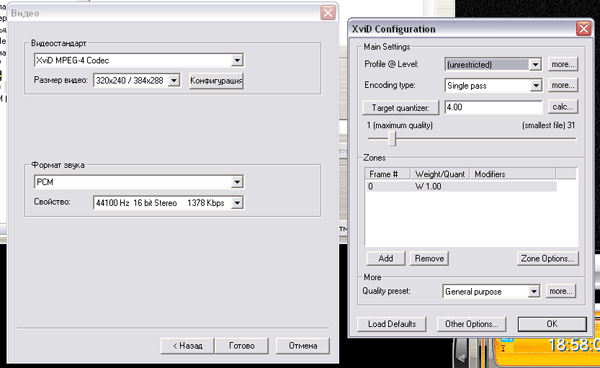Close the Видео dialog window
600x368 pixels.
point(328,13)
